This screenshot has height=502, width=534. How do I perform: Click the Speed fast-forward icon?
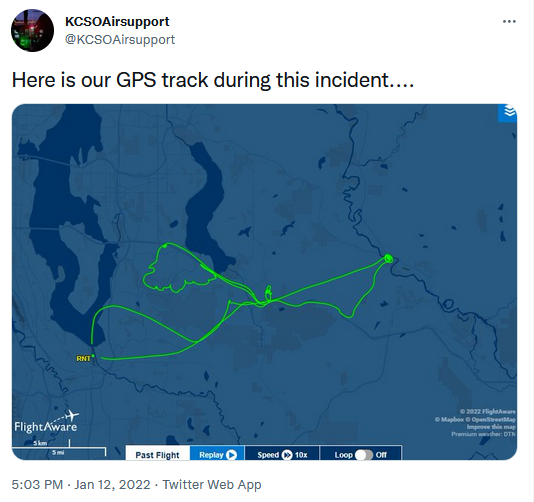[x=287, y=455]
